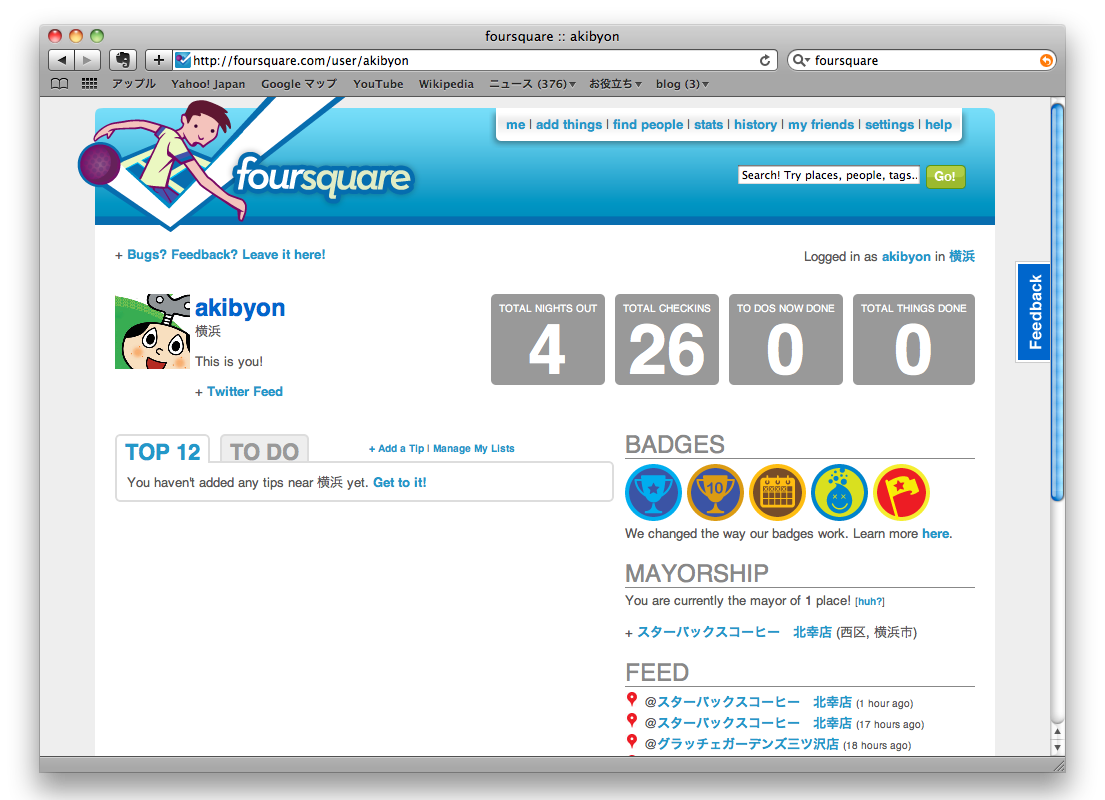Click the foursquare 'Search! Try places, people, tags..' box
This screenshot has width=1105, height=800.
[x=829, y=176]
